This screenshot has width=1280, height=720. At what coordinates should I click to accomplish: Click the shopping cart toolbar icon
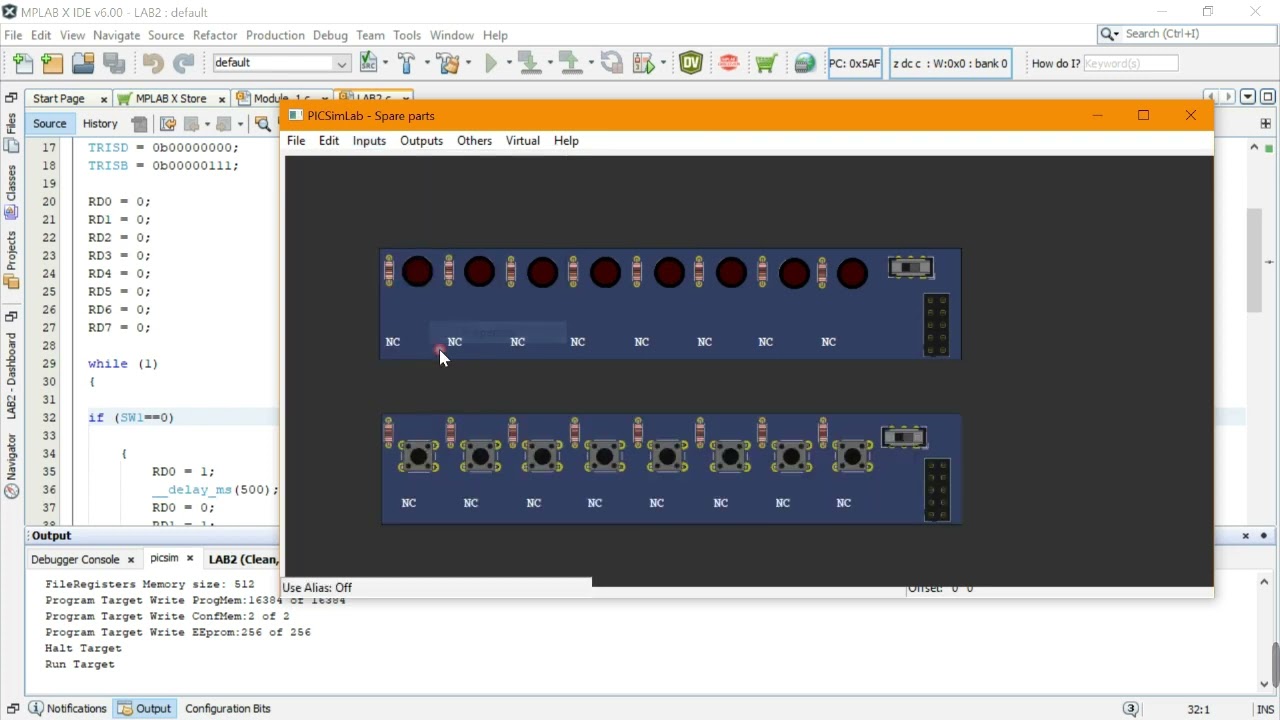coord(766,63)
